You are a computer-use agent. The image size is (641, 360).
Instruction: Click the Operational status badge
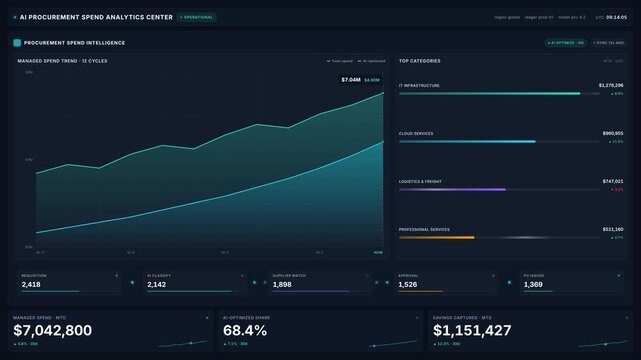point(197,17)
